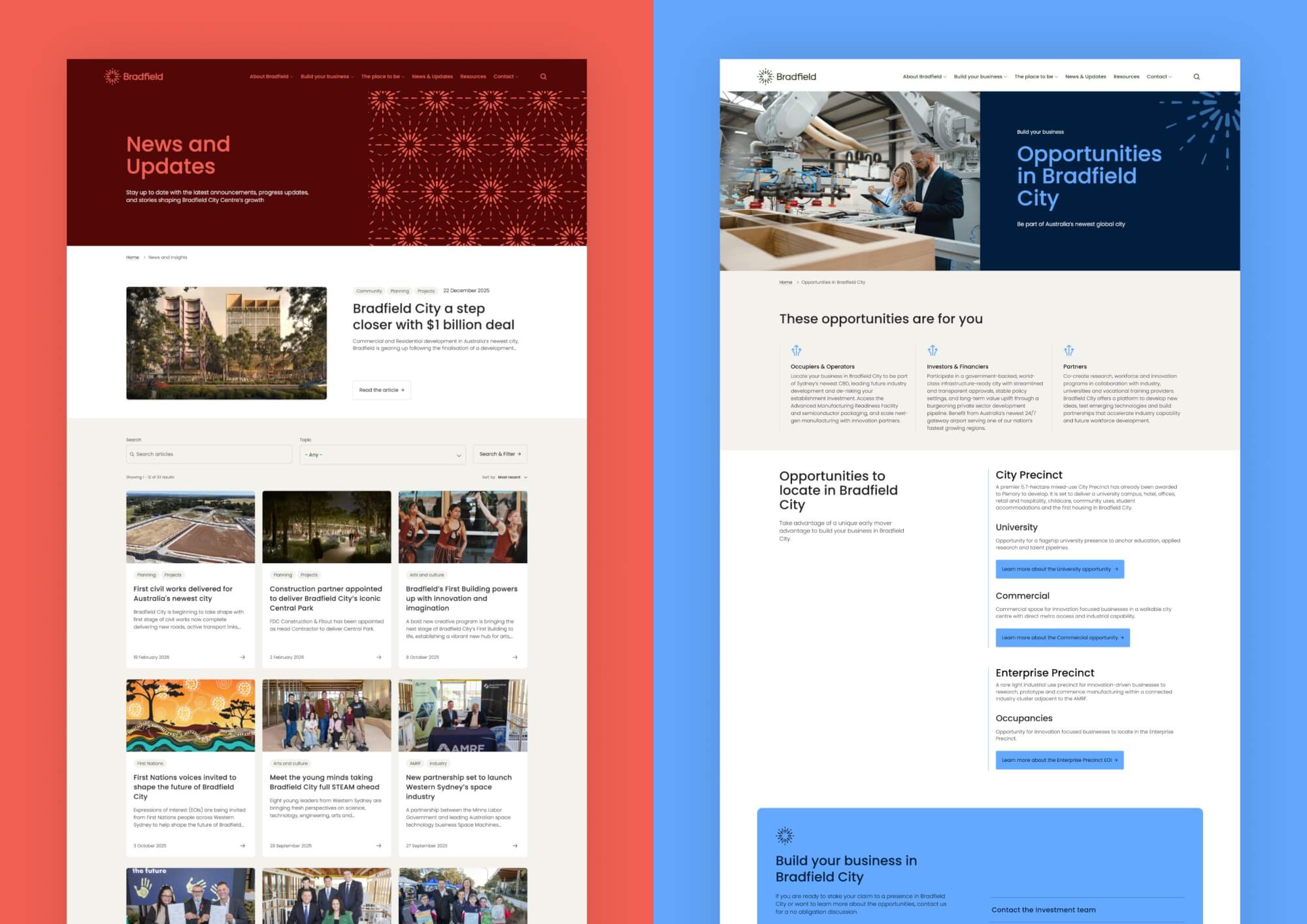Viewport: 1307px width, 924px height.
Task: Open the Construction partner appointed article arrow
Action: click(x=379, y=657)
